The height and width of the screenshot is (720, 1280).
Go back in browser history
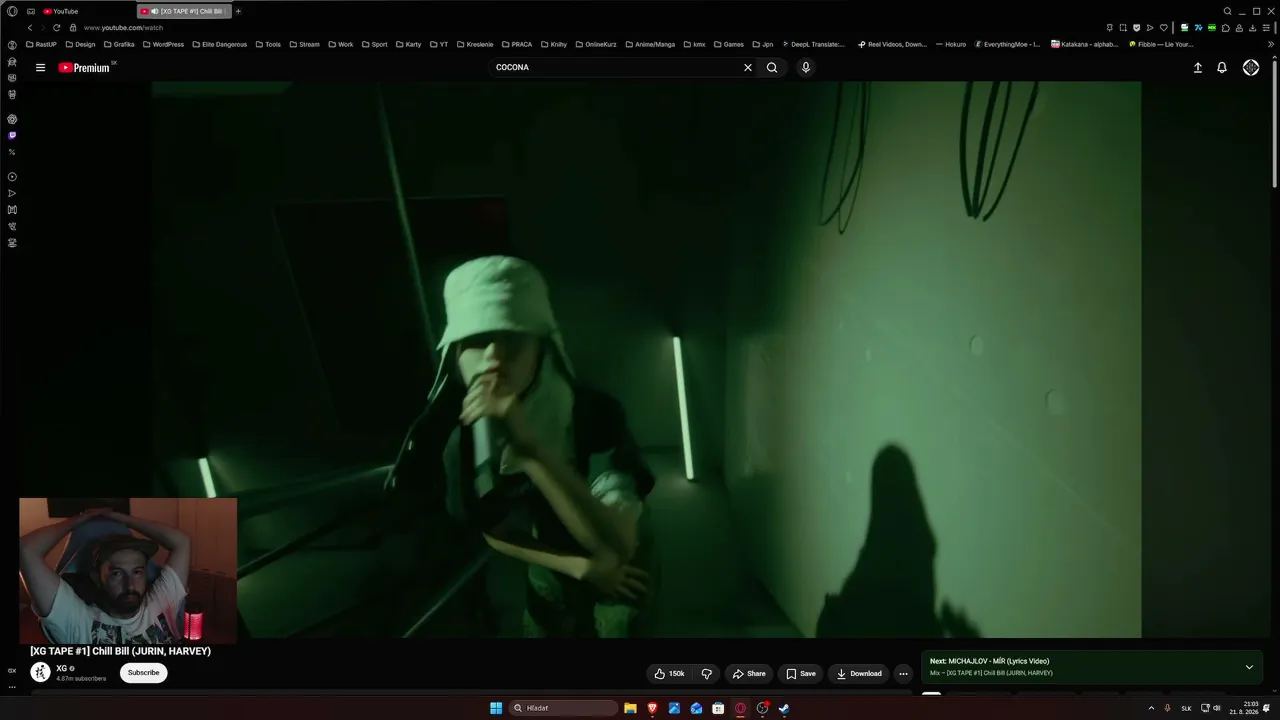point(30,28)
